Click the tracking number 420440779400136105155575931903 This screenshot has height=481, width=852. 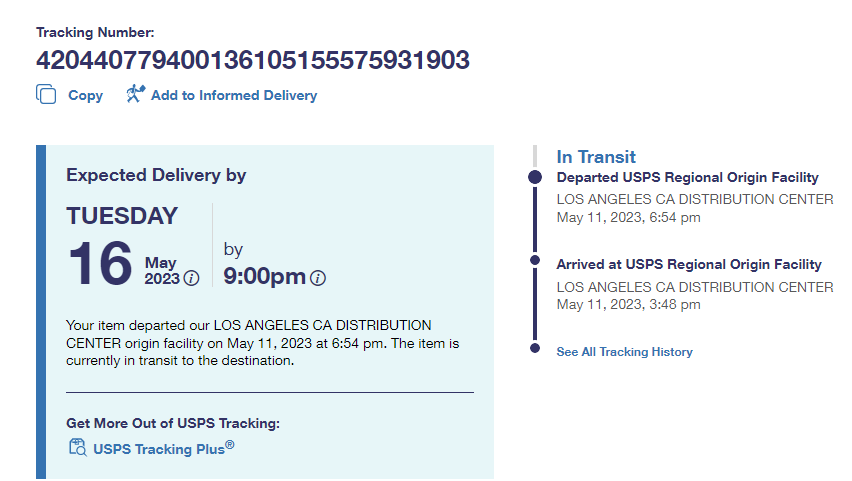pyautogui.click(x=253, y=61)
